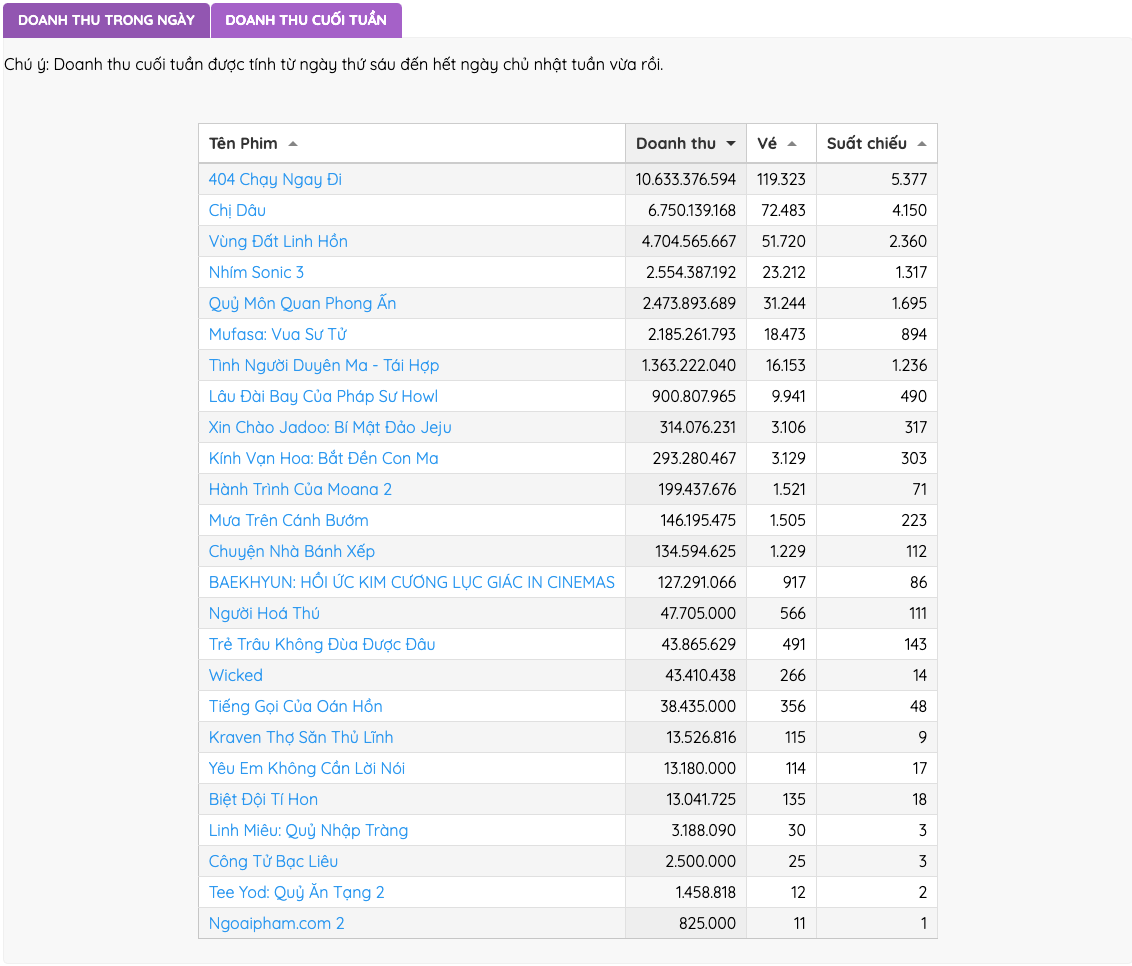
Task: Click Vùng Đất Linh Hồn link
Action: [278, 242]
